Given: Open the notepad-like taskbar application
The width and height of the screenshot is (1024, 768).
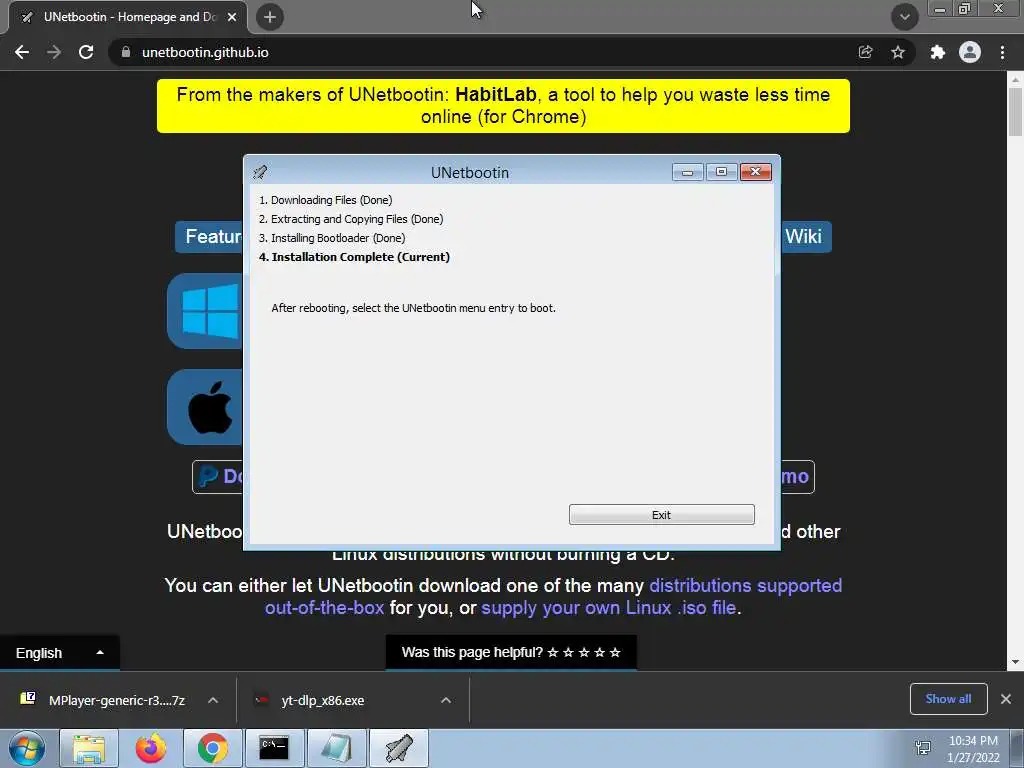Looking at the screenshot, I should click(336, 748).
